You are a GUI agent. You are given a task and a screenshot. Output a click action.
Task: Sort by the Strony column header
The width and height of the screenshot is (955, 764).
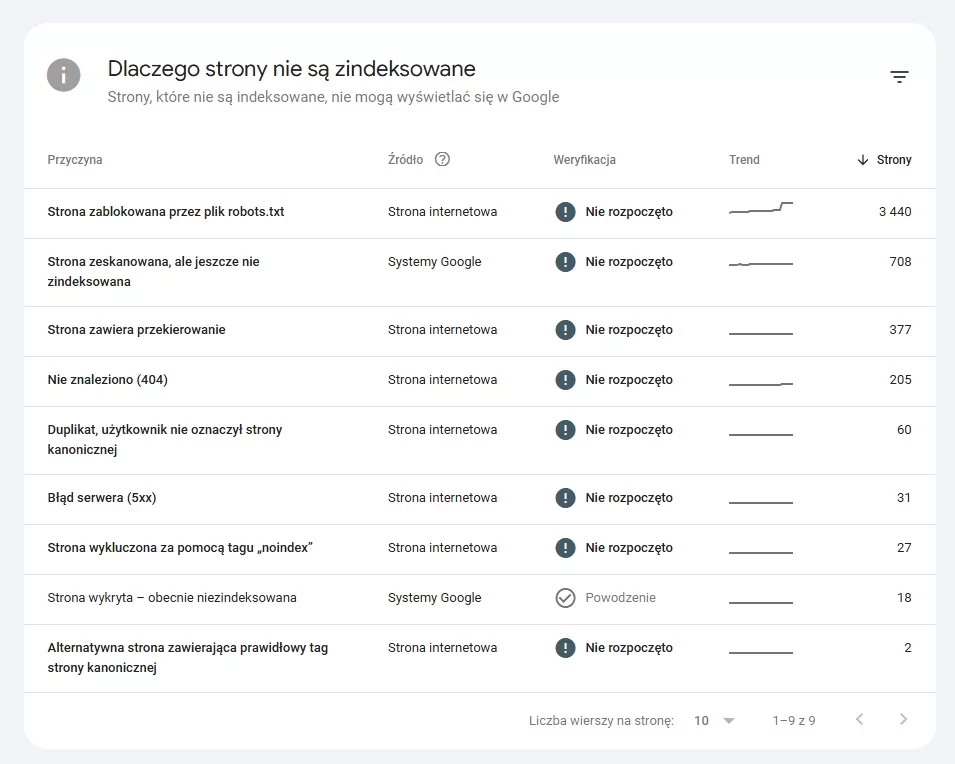[893, 160]
